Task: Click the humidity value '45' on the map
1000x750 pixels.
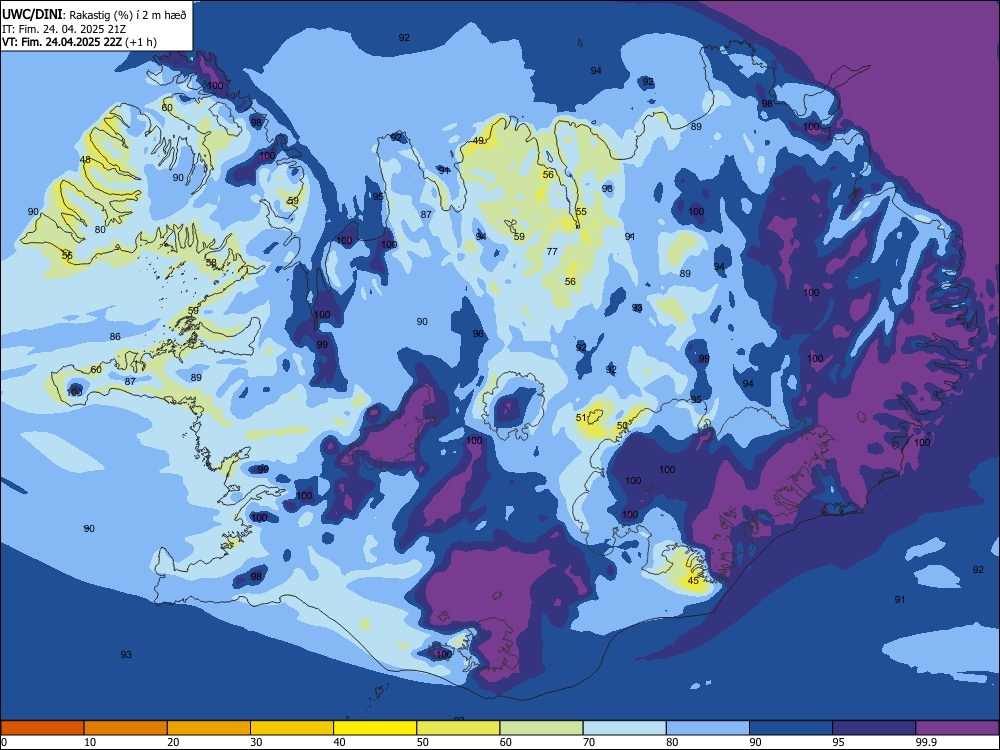Action: (693, 580)
